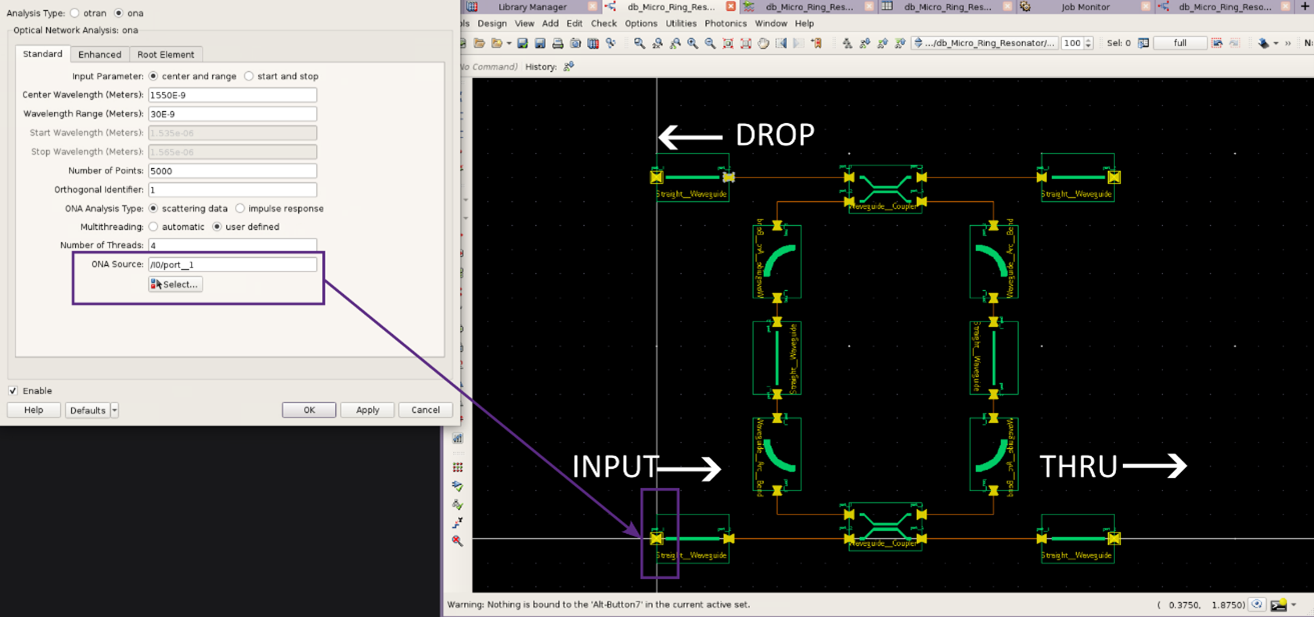Screen dimensions: 1314x617
Task: Switch to the Library Manager tab
Action: point(532,7)
